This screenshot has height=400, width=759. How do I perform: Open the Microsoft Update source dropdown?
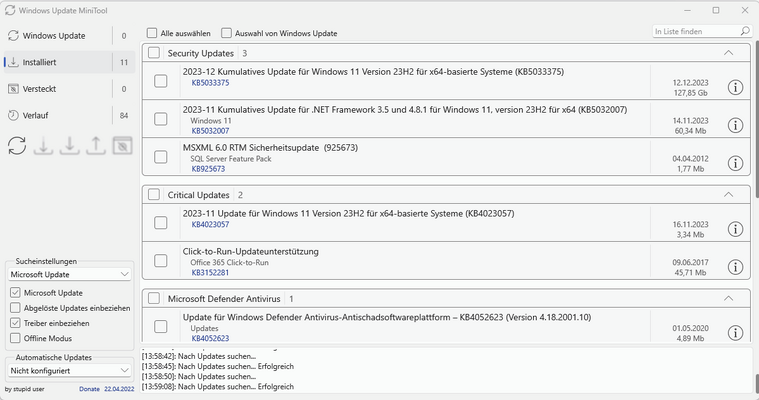pyautogui.click(x=70, y=274)
